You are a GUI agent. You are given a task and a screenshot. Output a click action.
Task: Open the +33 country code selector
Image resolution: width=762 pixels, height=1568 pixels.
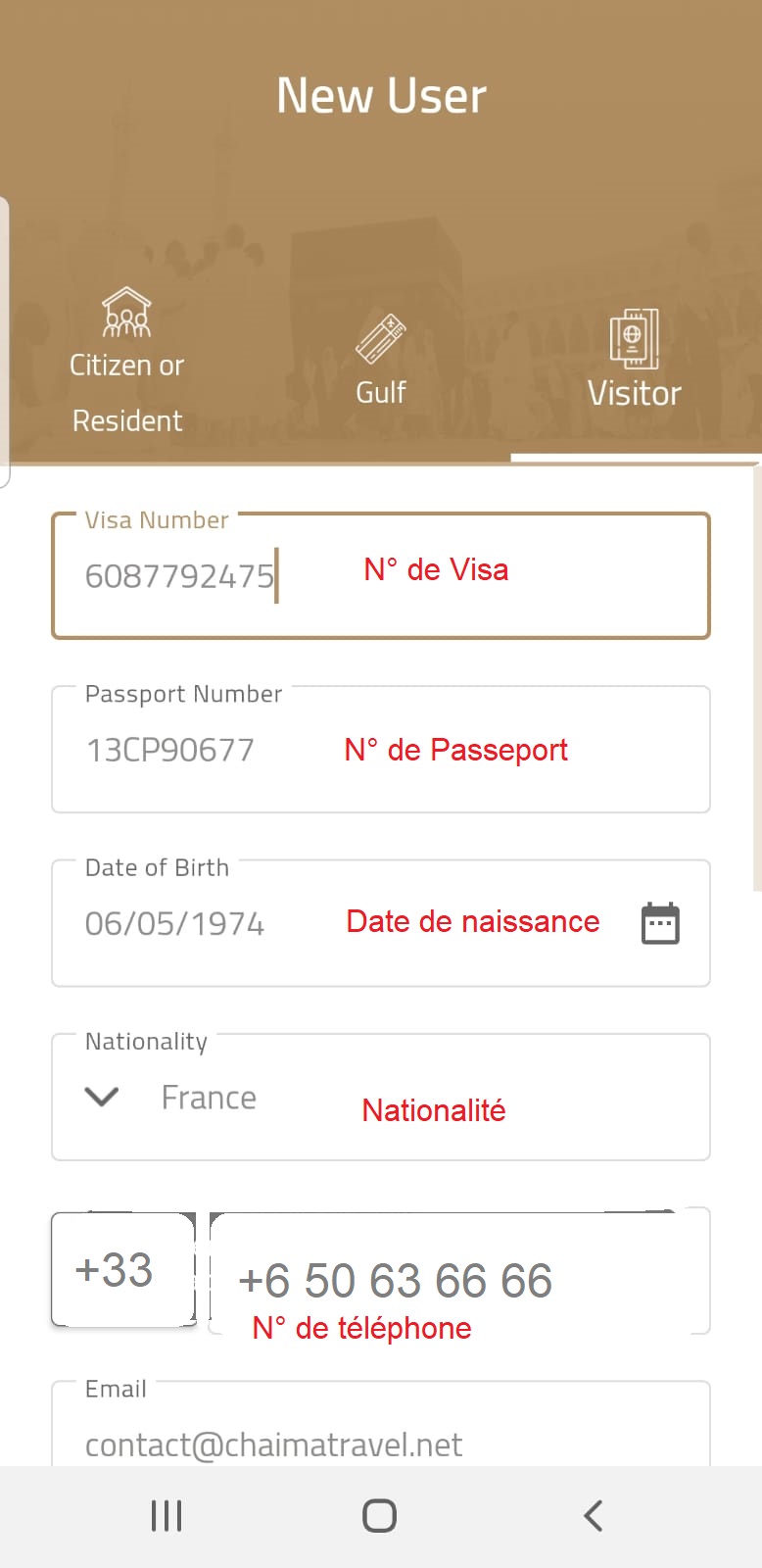coord(123,1270)
